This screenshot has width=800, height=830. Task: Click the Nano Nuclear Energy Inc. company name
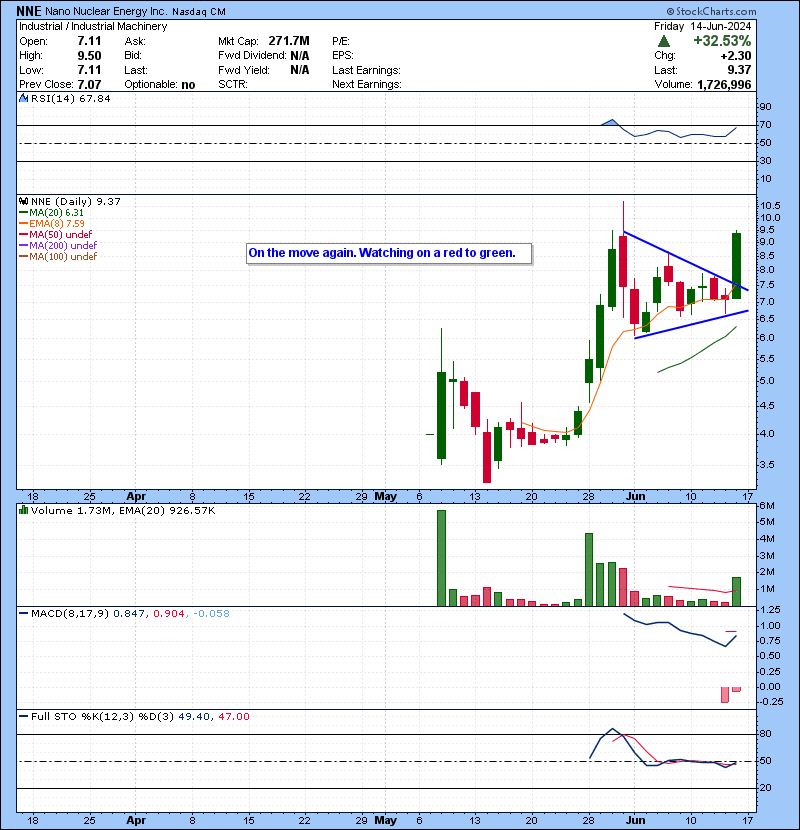tap(106, 12)
